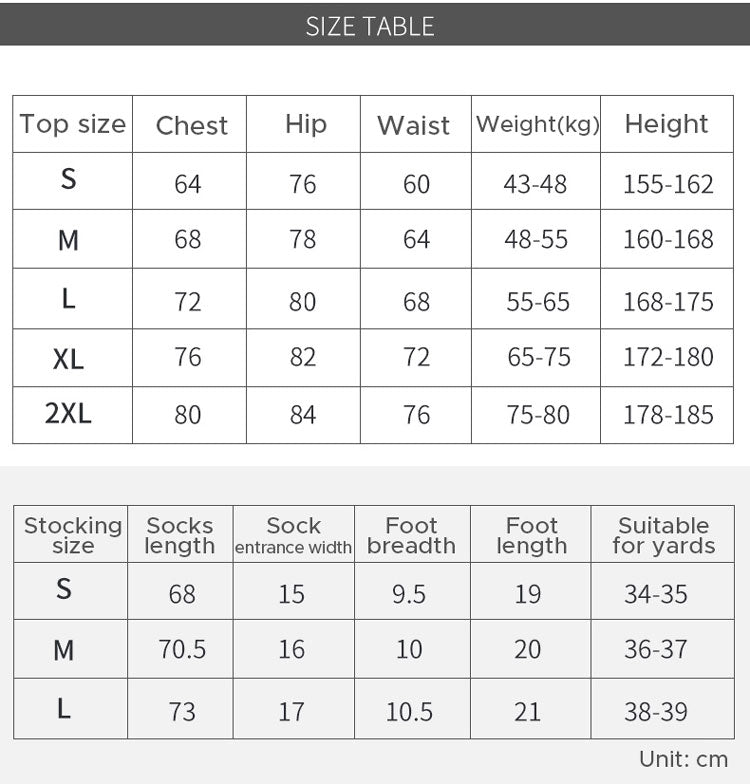Click the 178-185 height value

coord(668,414)
